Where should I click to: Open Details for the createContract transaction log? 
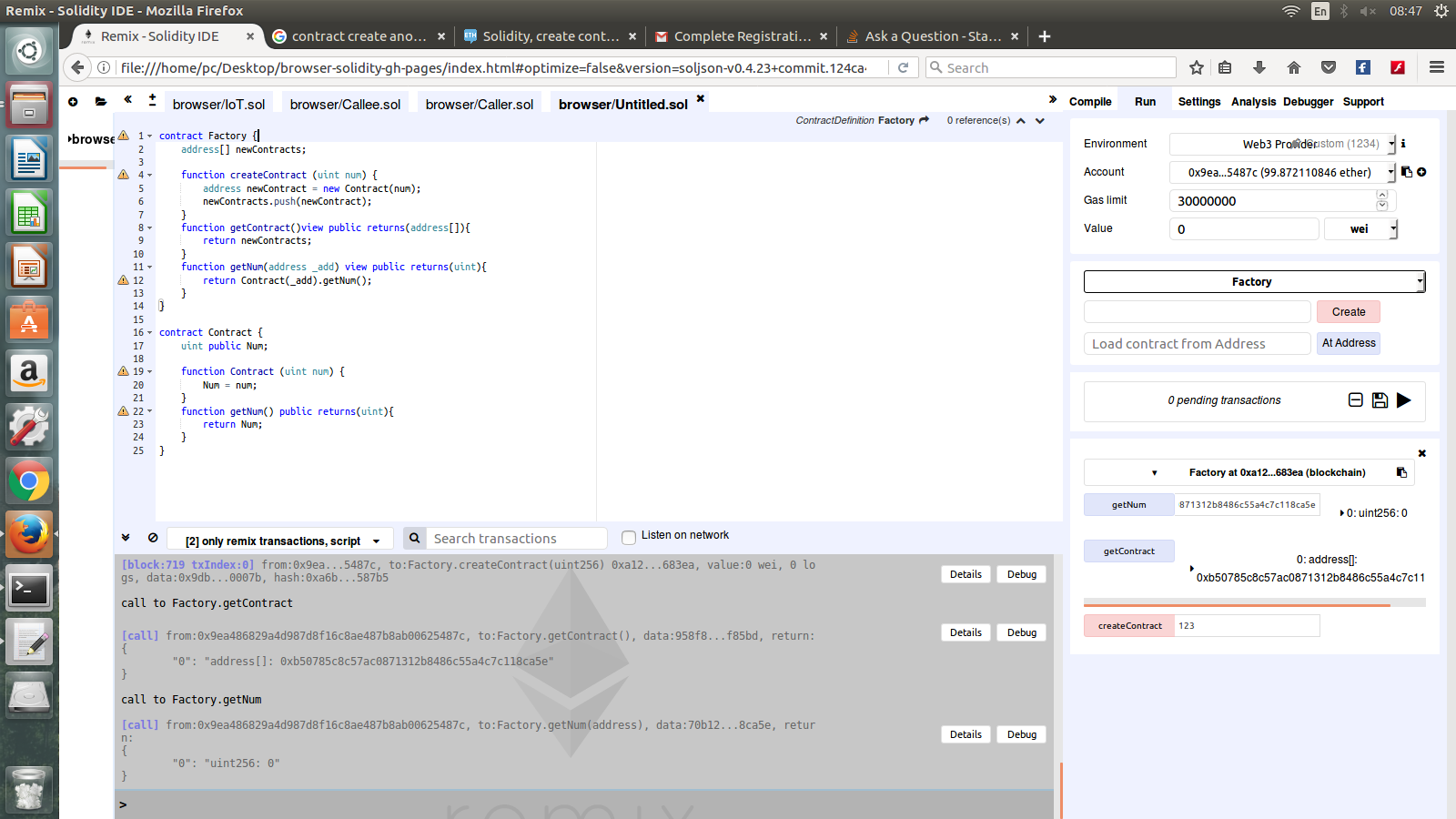coord(966,574)
